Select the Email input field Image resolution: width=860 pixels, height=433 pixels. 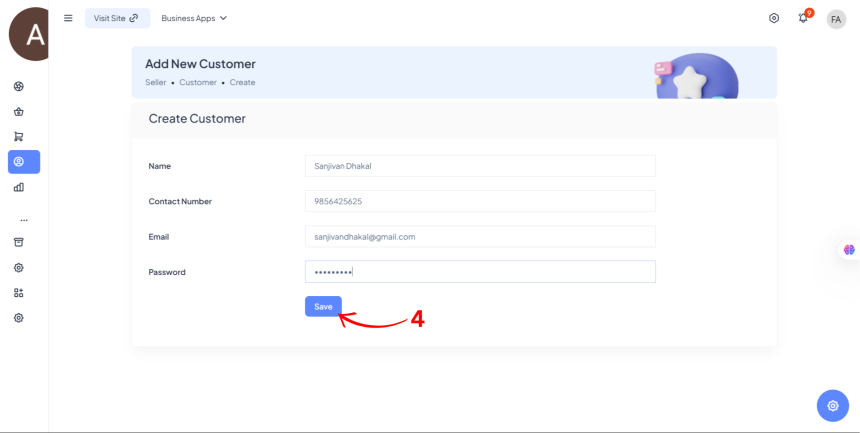pyautogui.click(x=479, y=237)
